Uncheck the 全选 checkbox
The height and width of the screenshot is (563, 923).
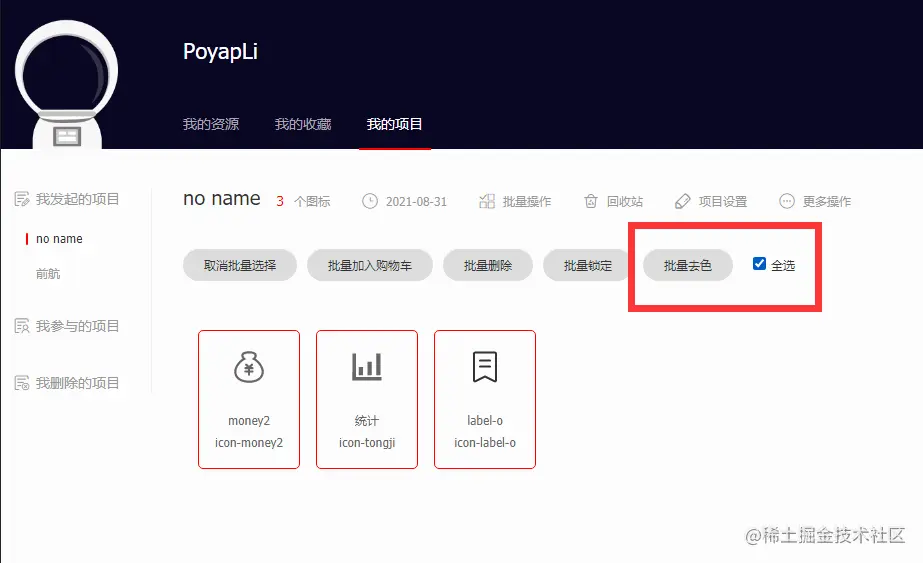pos(759,264)
